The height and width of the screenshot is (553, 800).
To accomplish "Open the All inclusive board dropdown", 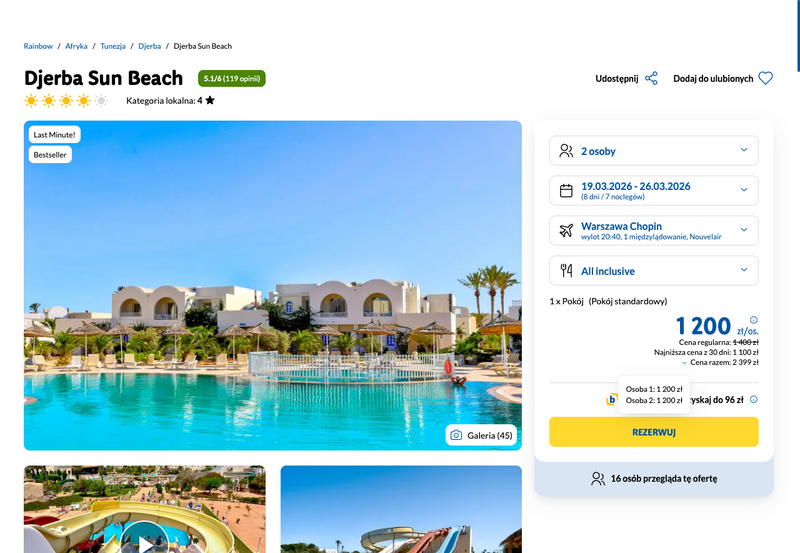I will tap(654, 270).
